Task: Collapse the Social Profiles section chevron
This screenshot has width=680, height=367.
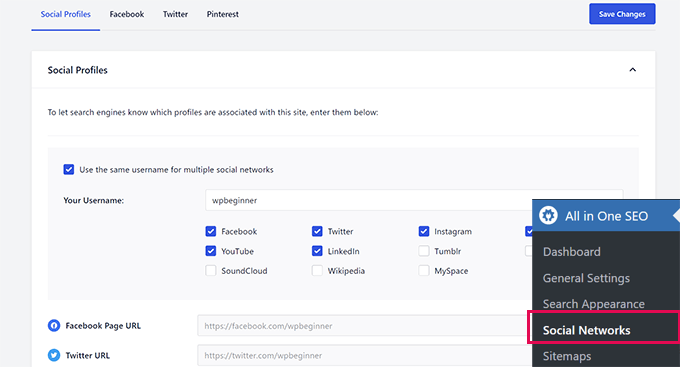Action: pos(633,70)
